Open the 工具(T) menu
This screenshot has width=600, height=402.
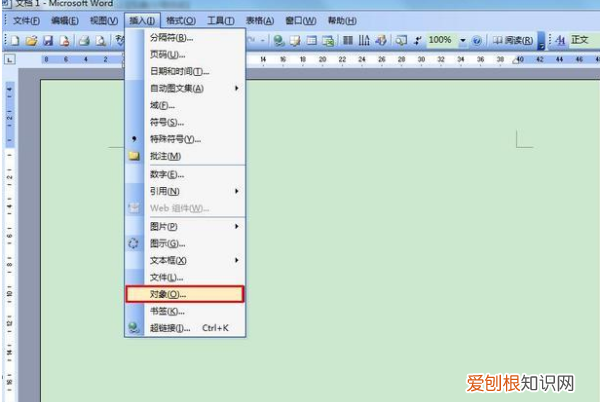221,21
